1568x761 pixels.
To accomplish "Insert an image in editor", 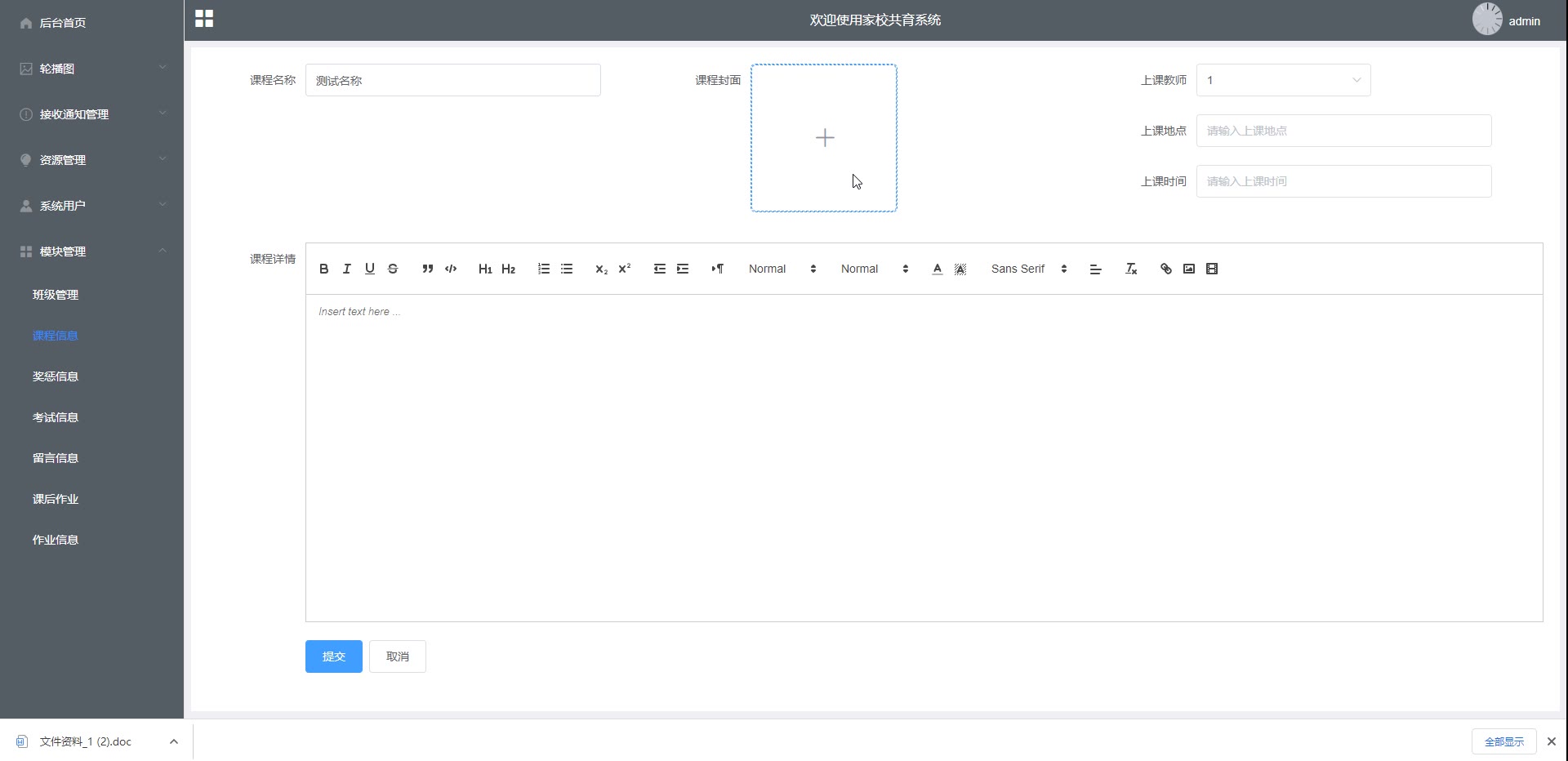I will (x=1189, y=269).
